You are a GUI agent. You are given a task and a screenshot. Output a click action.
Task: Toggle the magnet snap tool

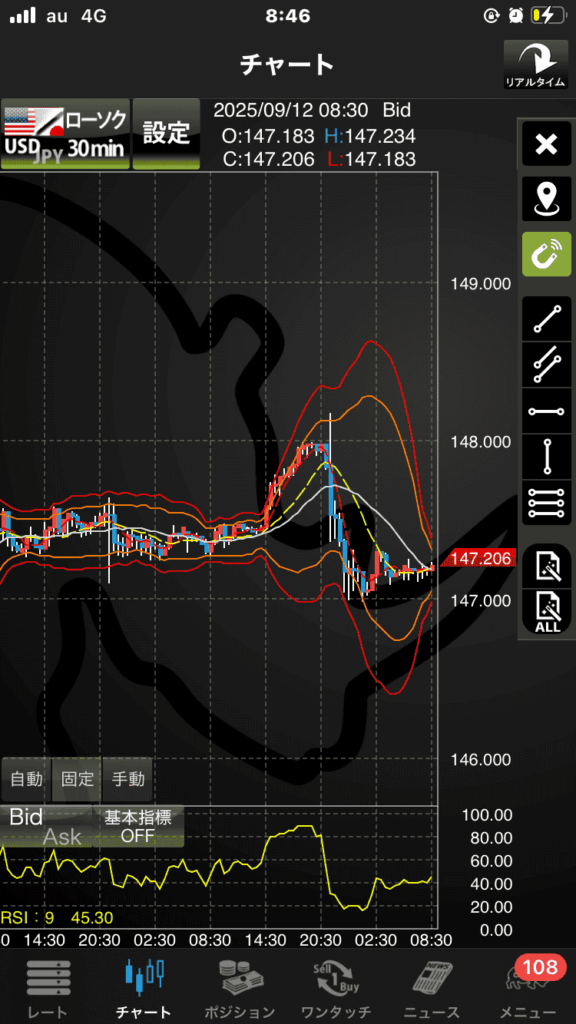pos(547,253)
